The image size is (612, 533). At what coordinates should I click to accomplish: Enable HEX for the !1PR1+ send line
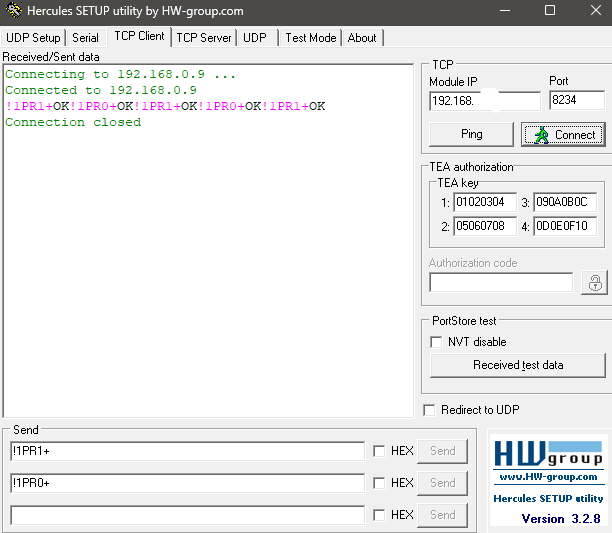(x=379, y=451)
